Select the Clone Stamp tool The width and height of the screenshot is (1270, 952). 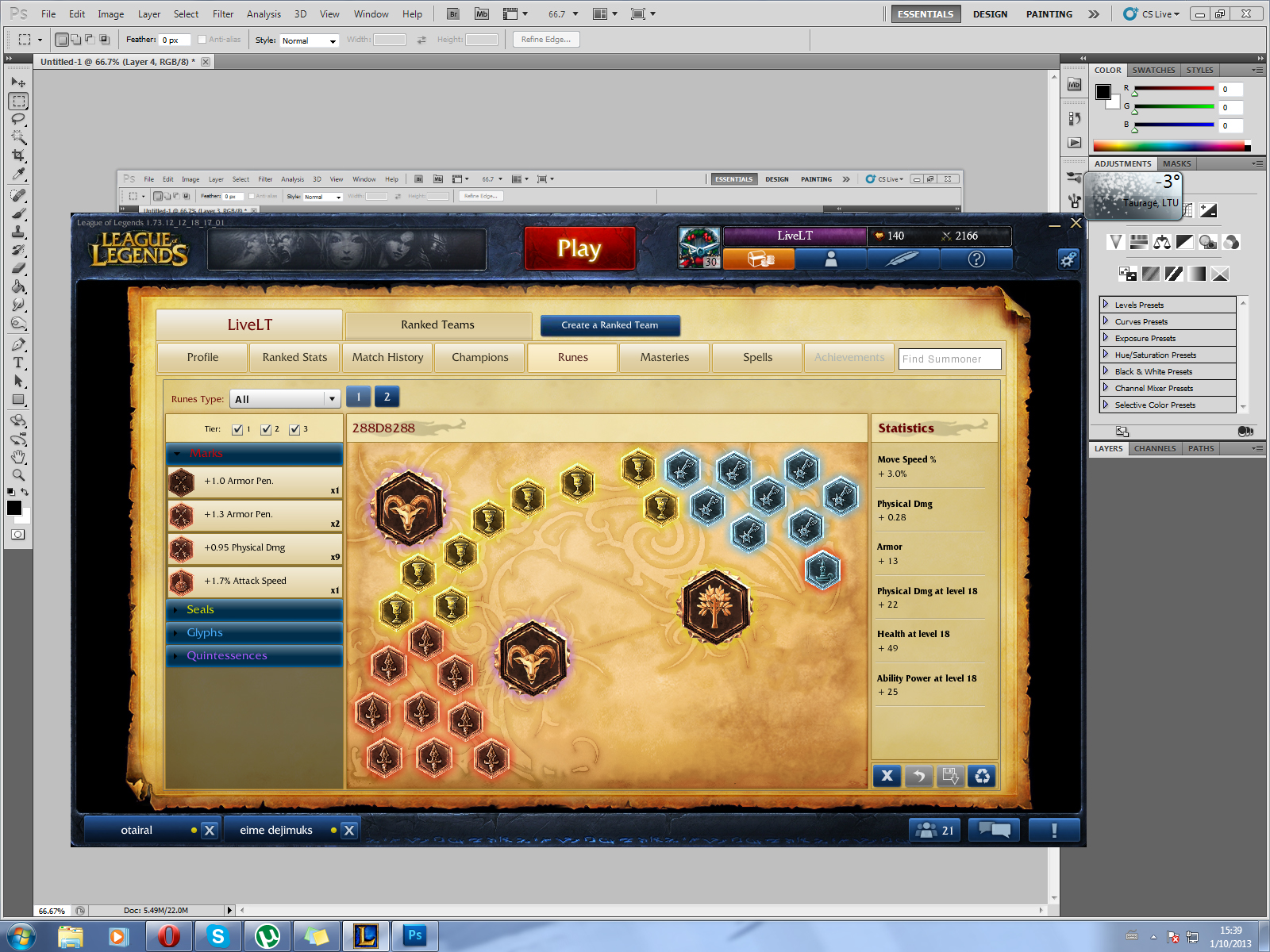pos(18,232)
